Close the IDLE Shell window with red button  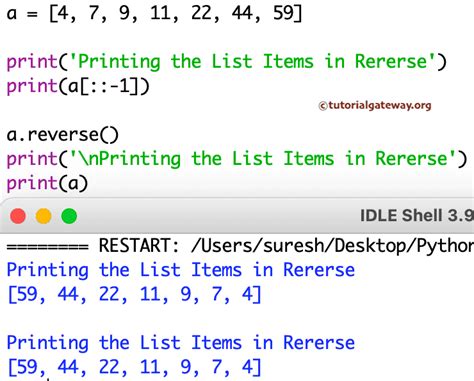(18, 216)
